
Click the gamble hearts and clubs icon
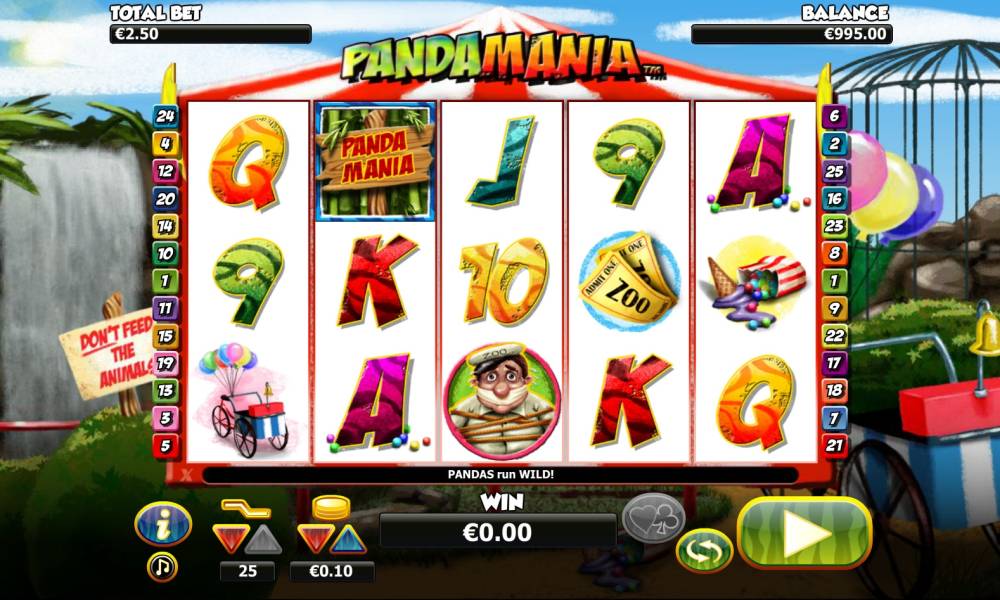[653, 518]
